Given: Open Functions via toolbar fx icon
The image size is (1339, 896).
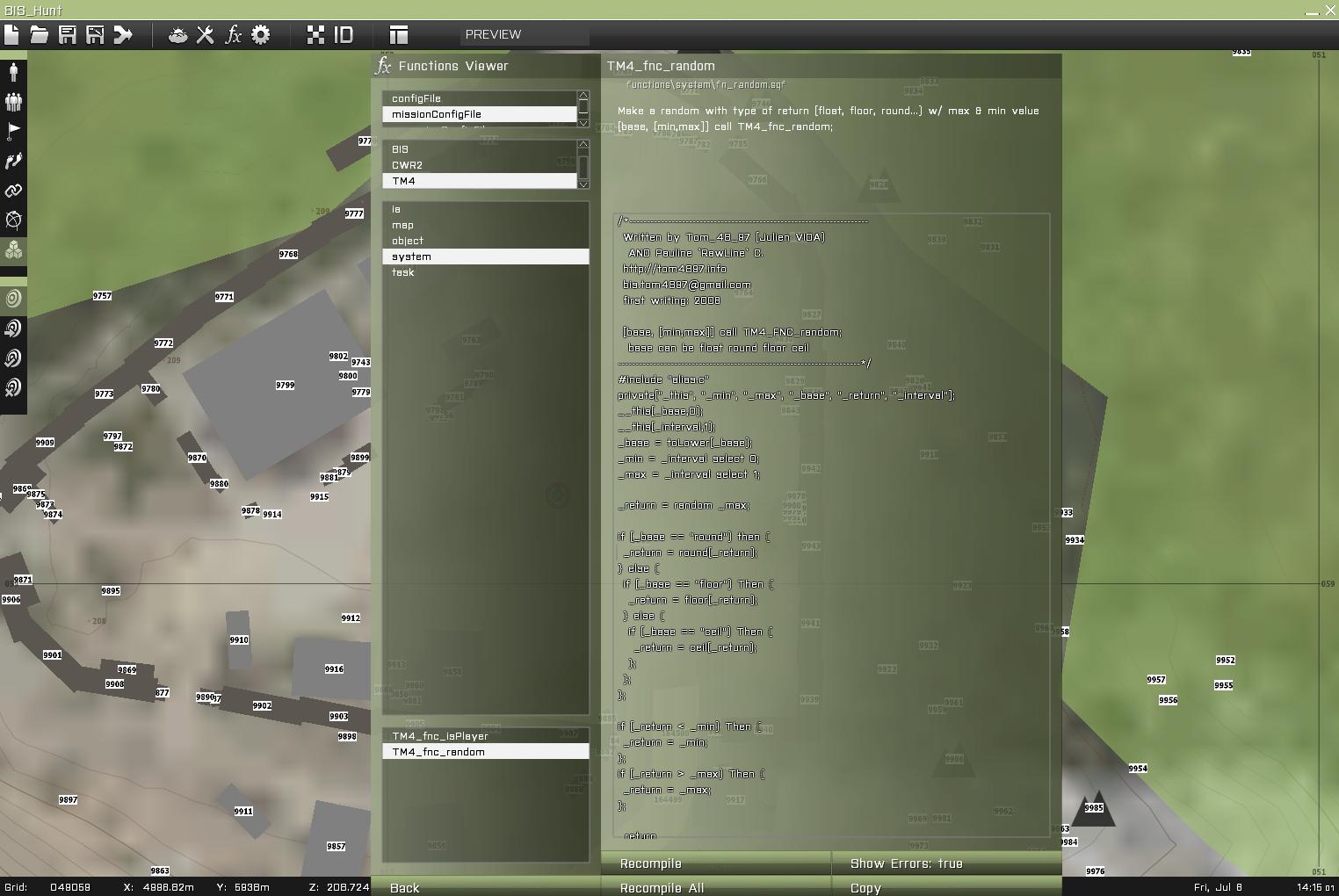Looking at the screenshot, I should tap(233, 34).
